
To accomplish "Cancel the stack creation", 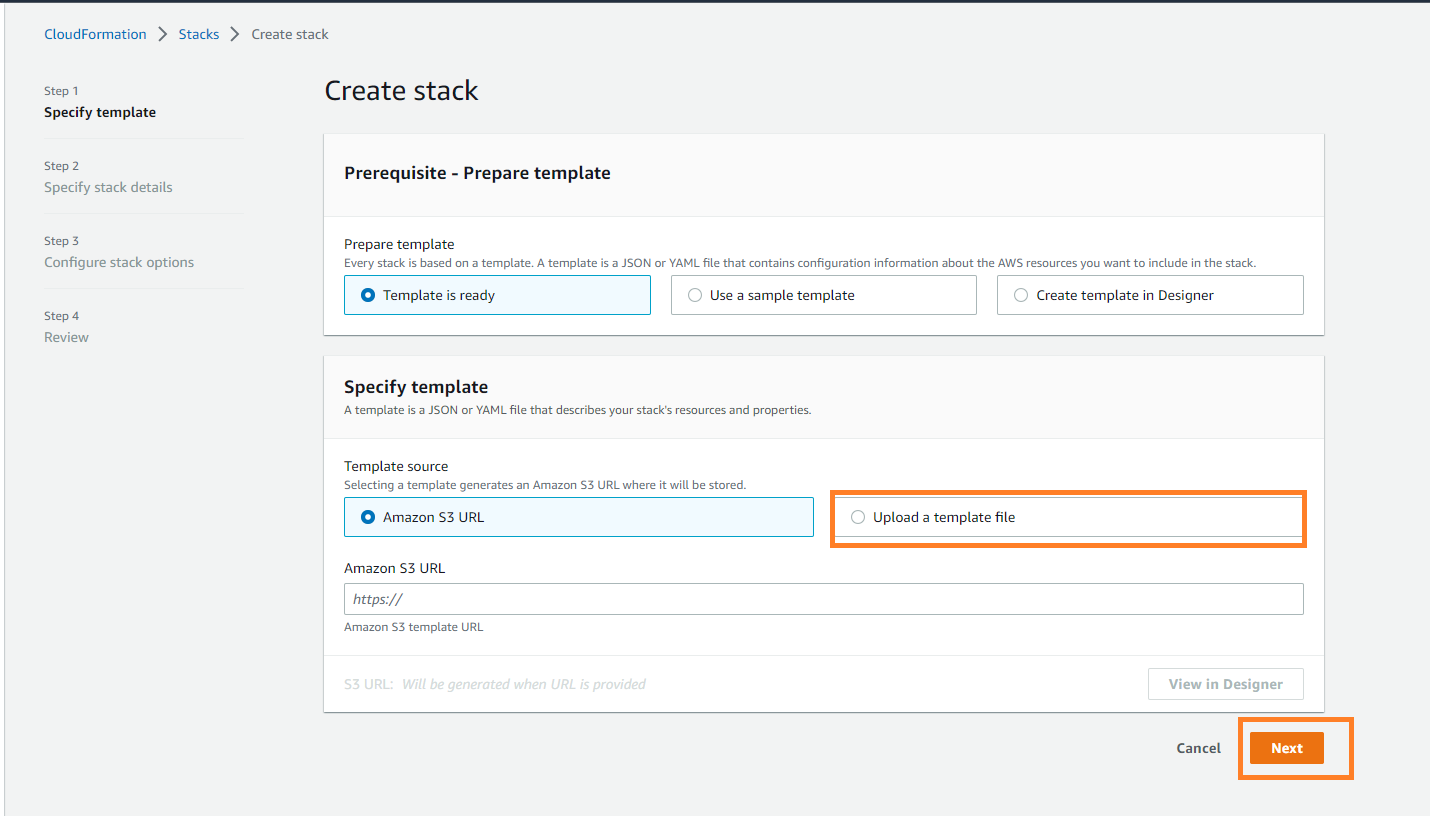I will click(x=1198, y=748).
